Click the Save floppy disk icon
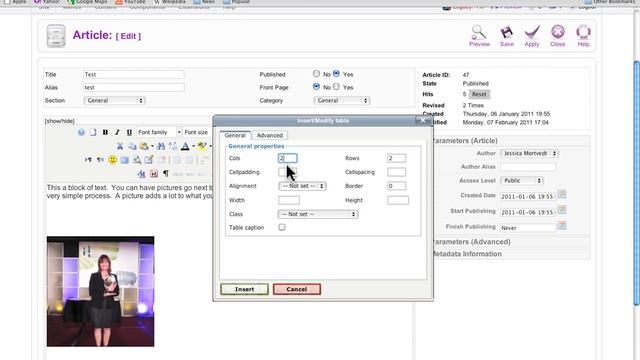This screenshot has width=640, height=360. click(507, 32)
